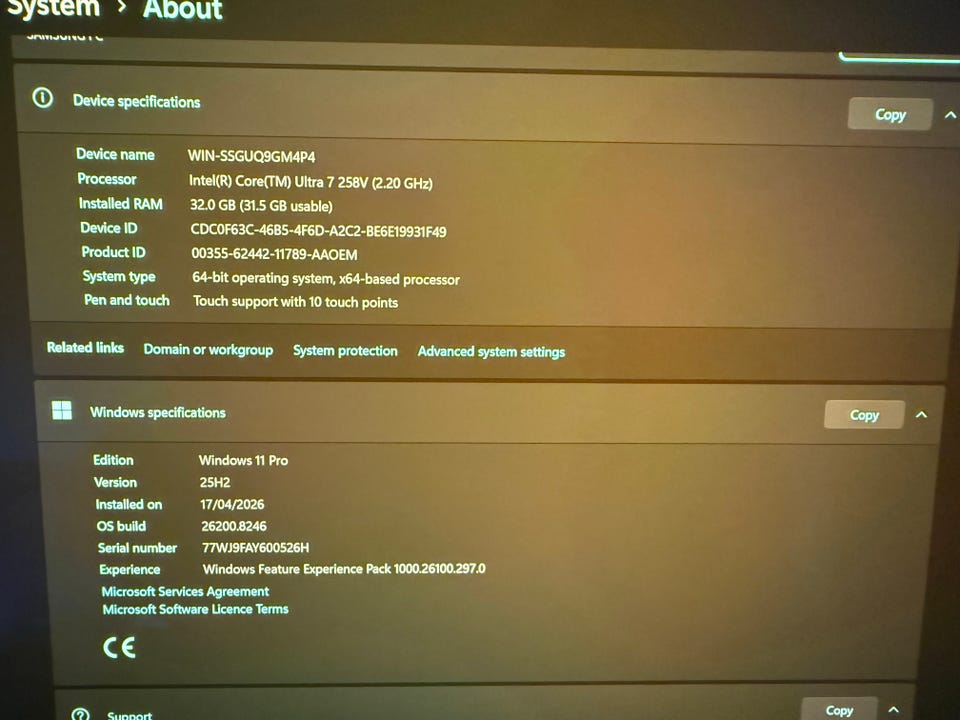Screen dimensions: 960x720
Task: Select device name WIN-SSGUQ9GM4P4
Action: [252, 156]
